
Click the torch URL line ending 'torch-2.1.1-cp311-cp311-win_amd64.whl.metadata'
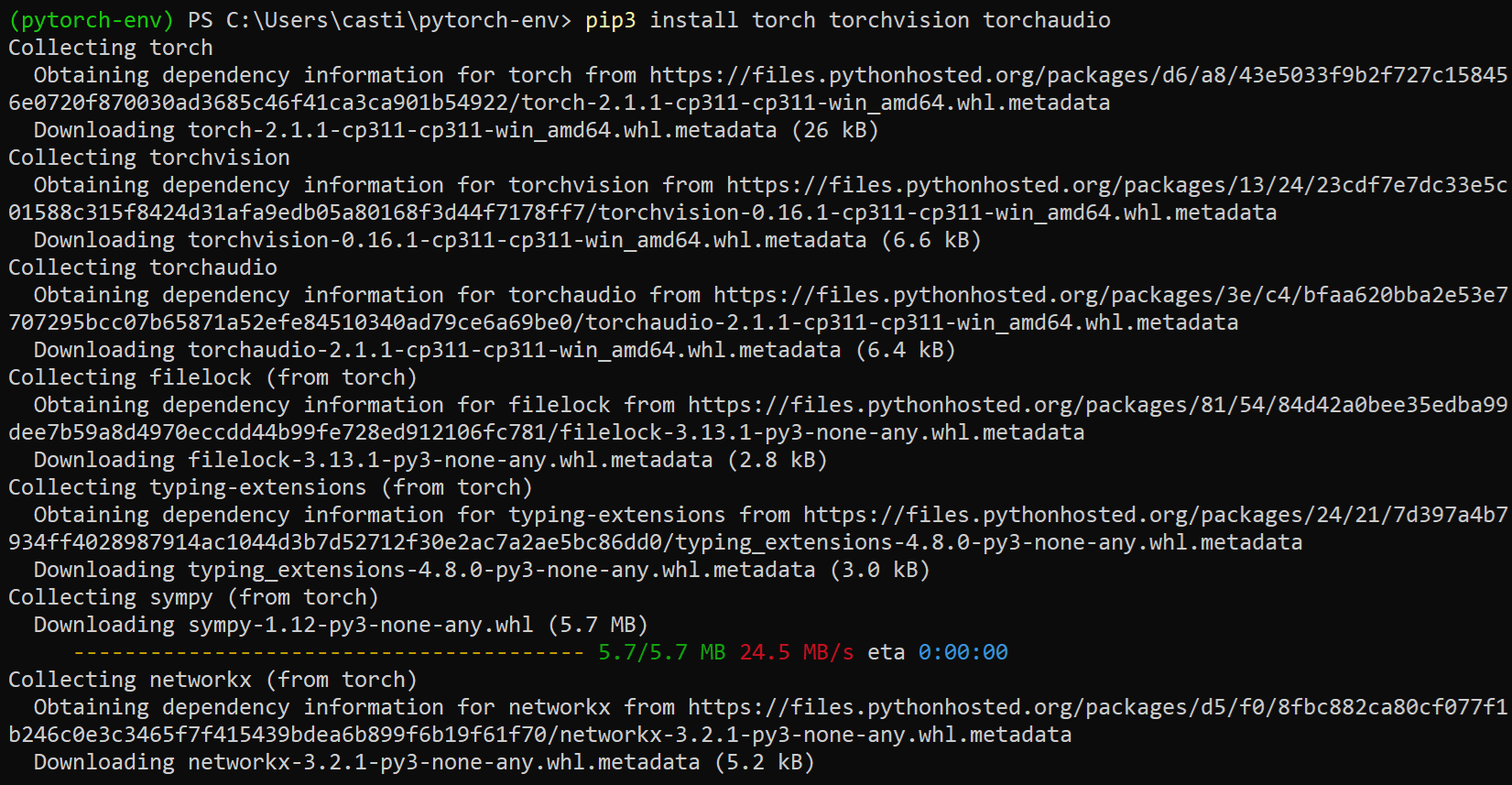click(560, 103)
